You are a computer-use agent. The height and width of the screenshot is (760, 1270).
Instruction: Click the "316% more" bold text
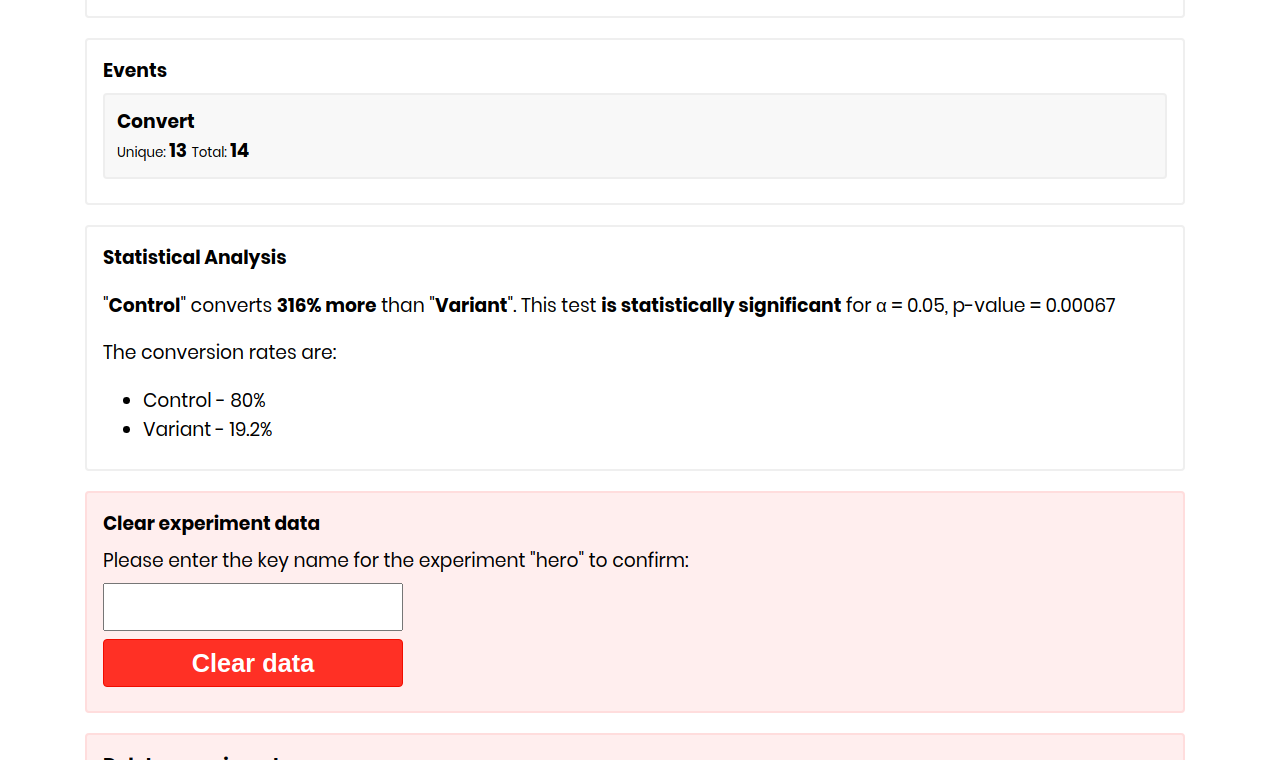click(x=327, y=305)
